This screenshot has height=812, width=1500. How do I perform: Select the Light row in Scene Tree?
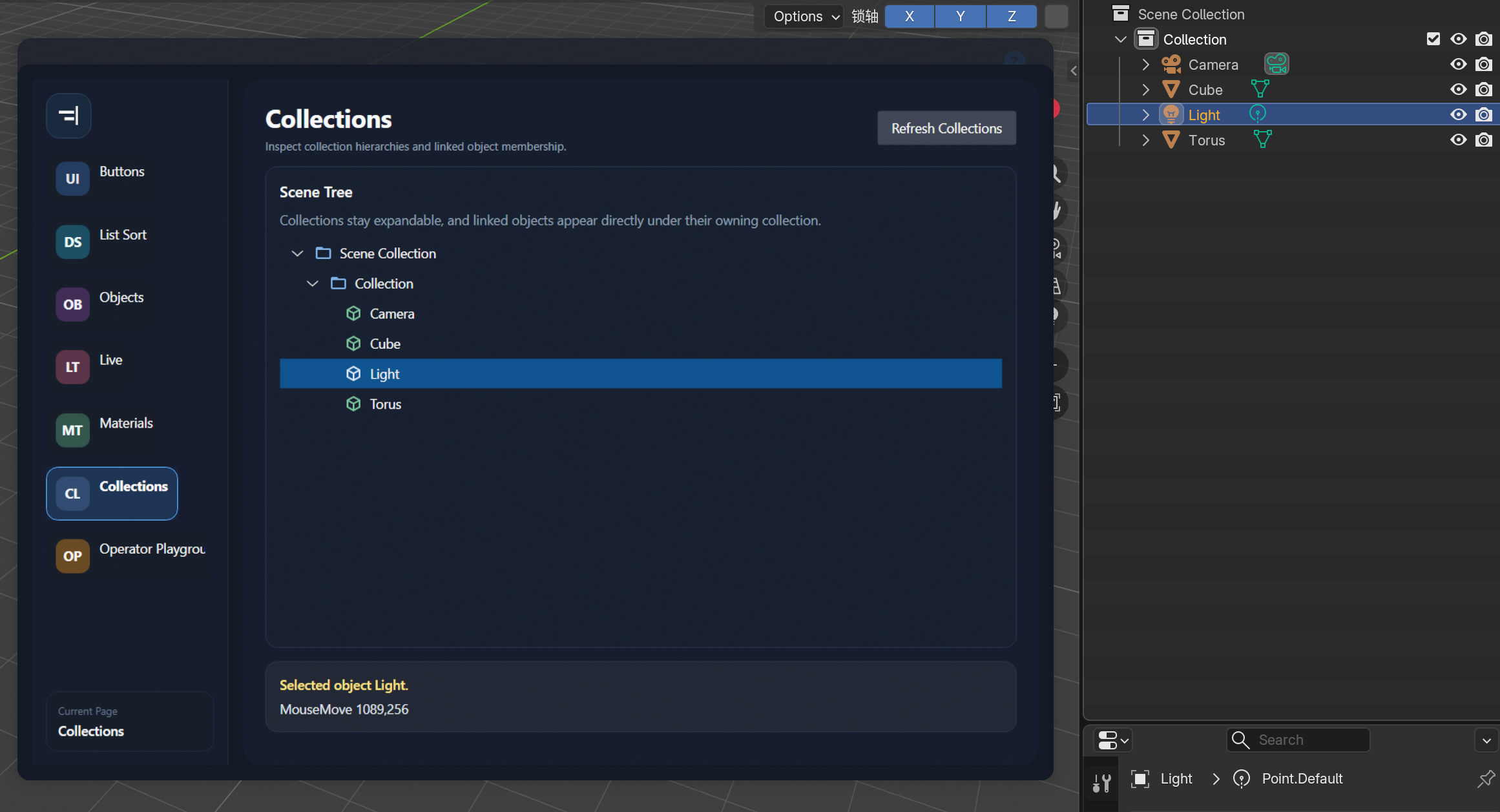[x=641, y=373]
